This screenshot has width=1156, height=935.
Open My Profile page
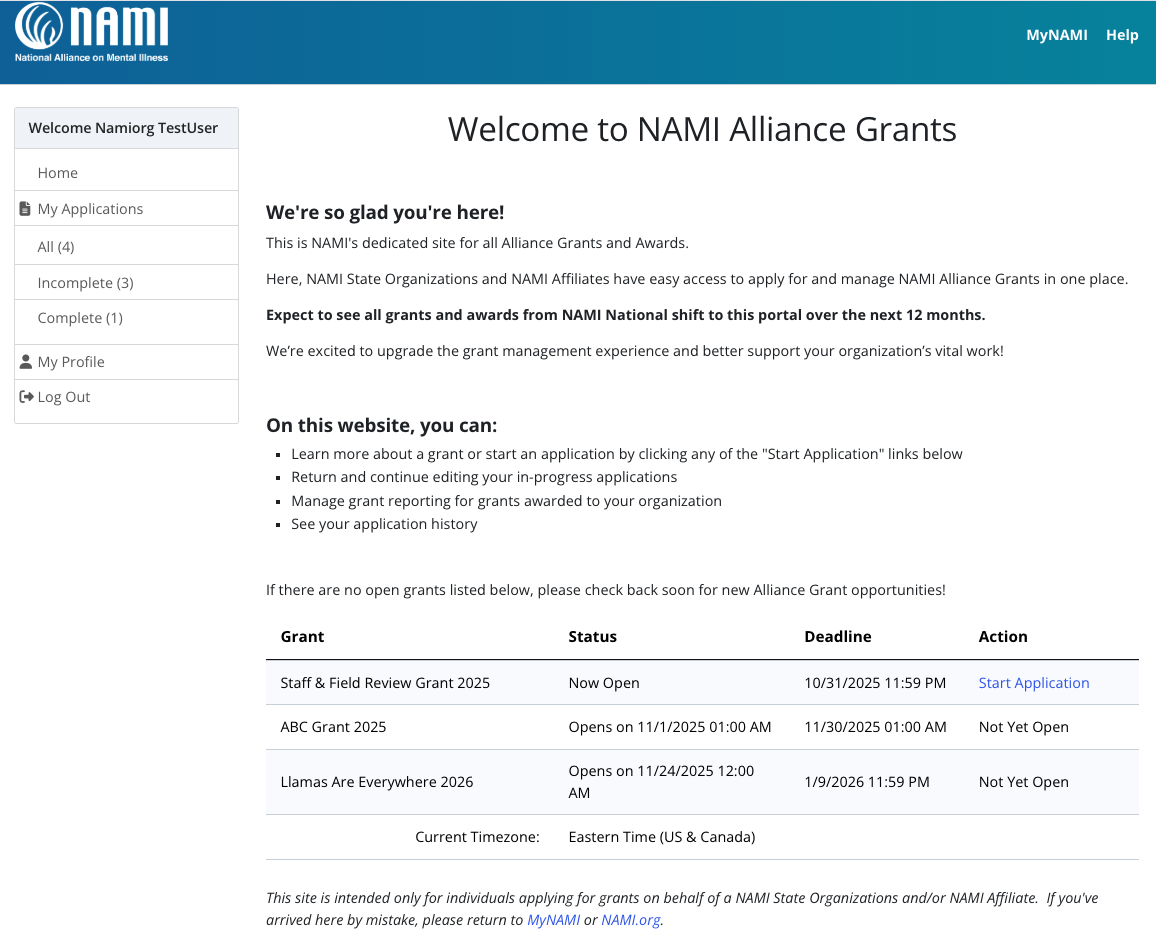click(x=71, y=362)
